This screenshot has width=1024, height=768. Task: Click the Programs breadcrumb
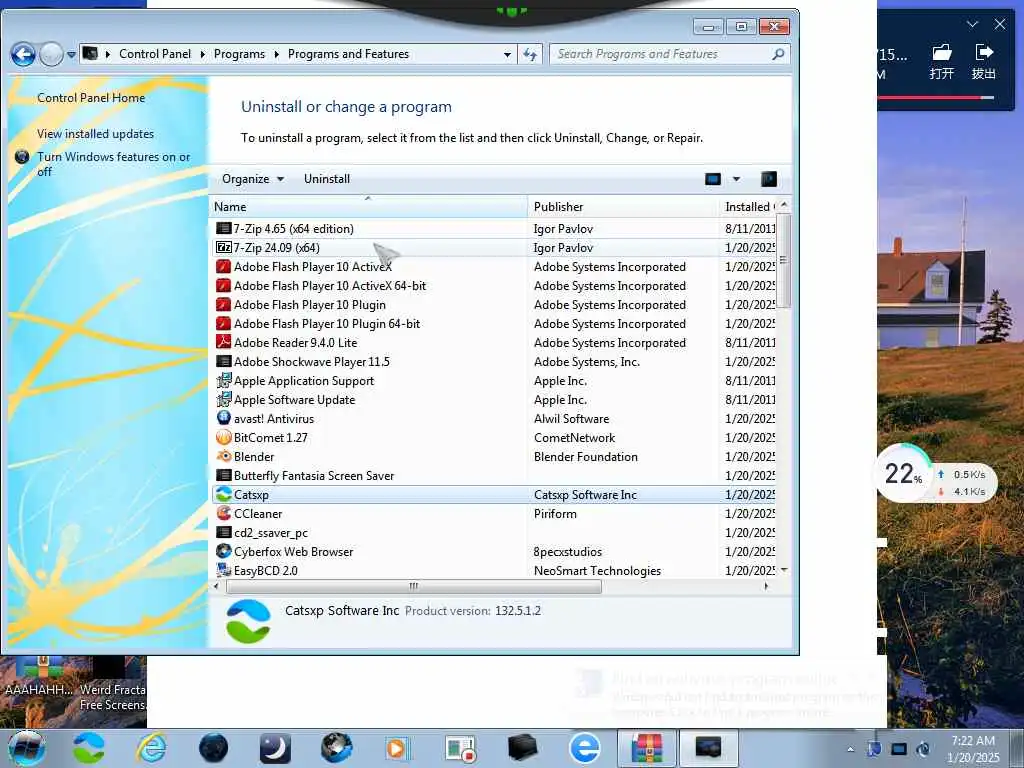pyautogui.click(x=239, y=54)
